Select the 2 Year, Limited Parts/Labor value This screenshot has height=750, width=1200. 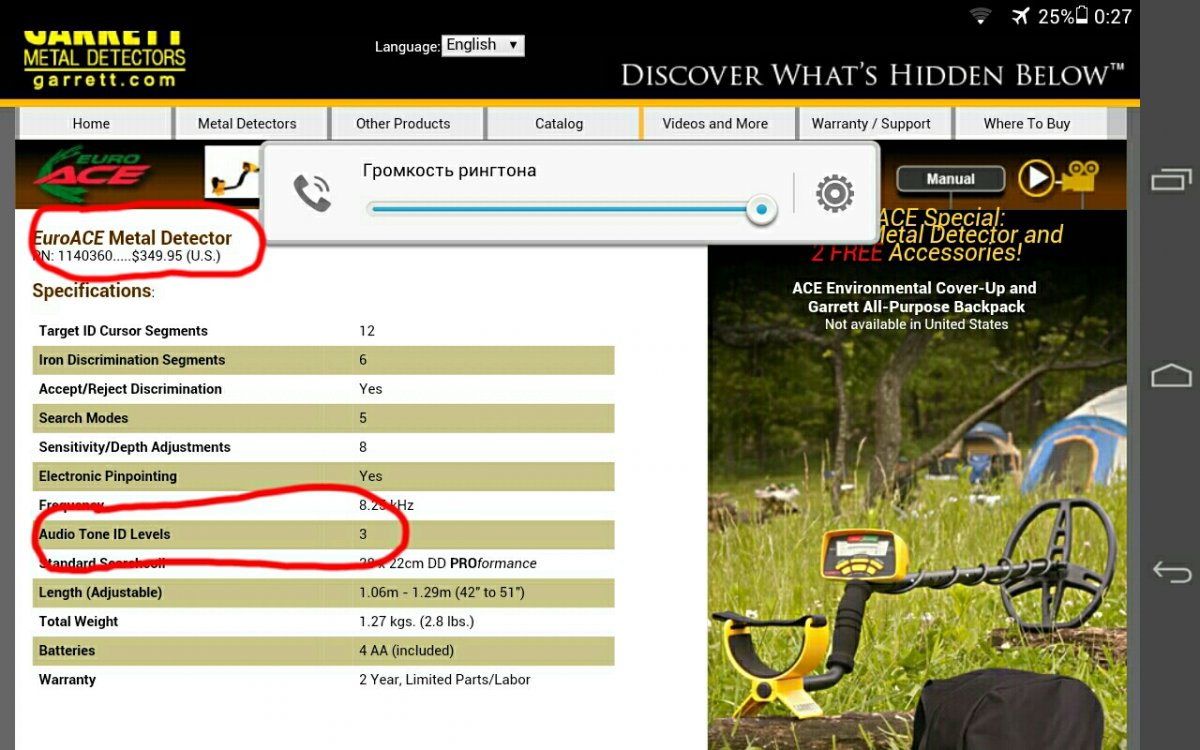(x=445, y=679)
